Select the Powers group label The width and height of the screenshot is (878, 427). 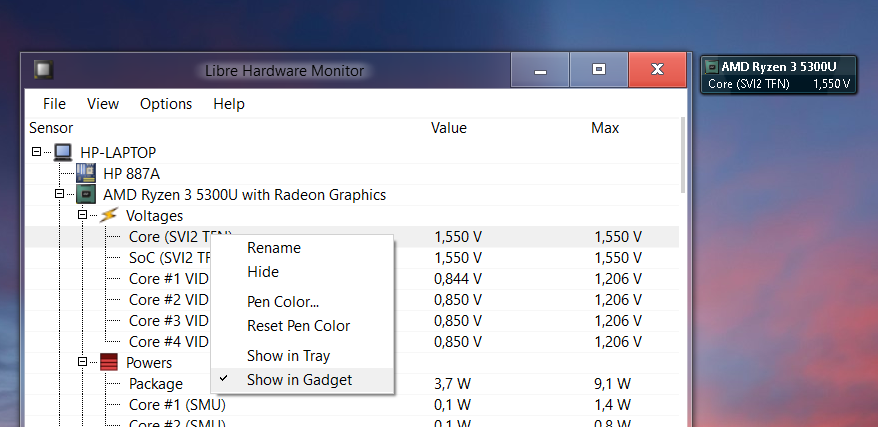(149, 363)
